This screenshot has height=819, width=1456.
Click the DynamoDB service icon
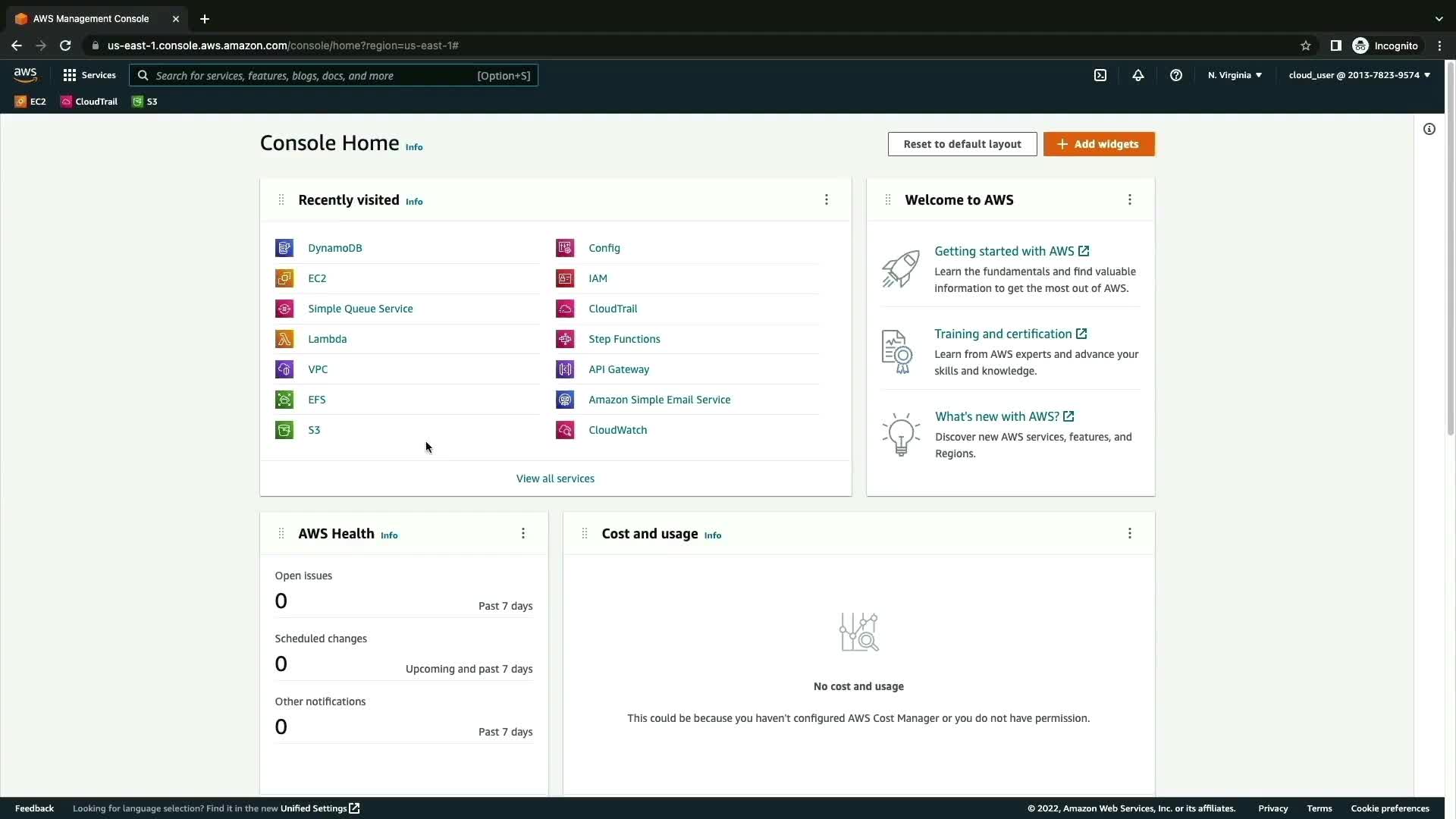coord(284,248)
